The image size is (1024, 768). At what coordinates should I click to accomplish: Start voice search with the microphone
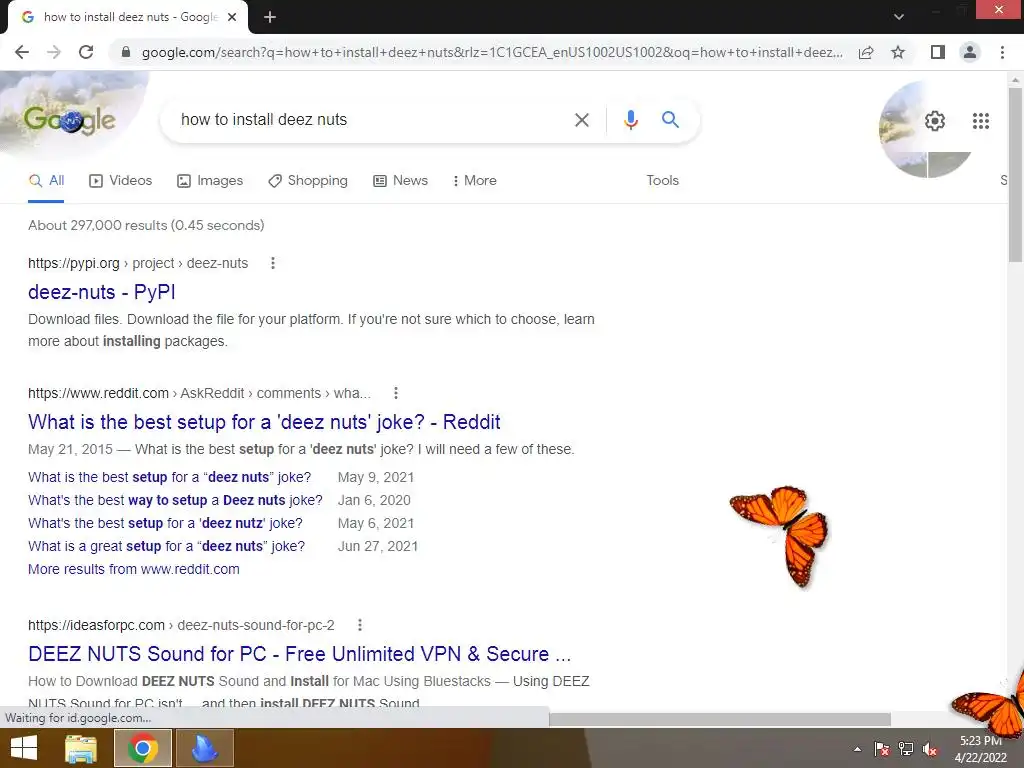[x=630, y=120]
